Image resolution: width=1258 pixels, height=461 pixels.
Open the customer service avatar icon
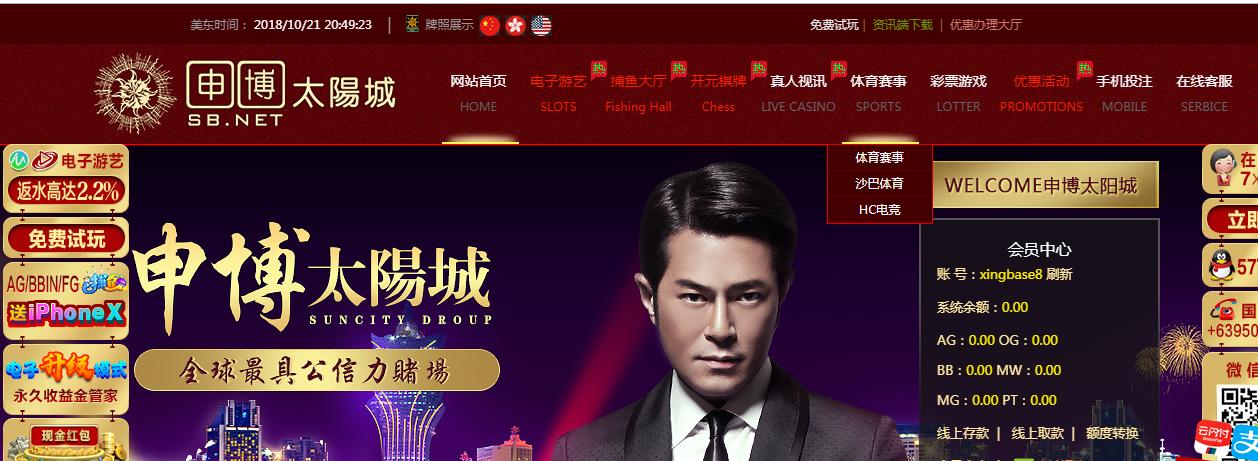tap(1222, 168)
